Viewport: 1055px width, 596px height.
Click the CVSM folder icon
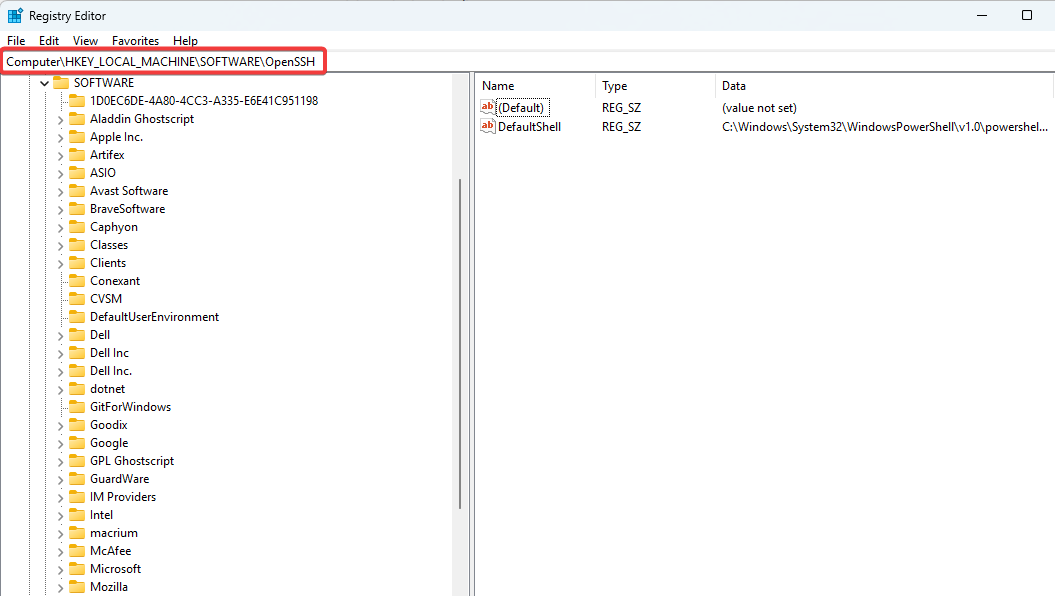point(77,299)
